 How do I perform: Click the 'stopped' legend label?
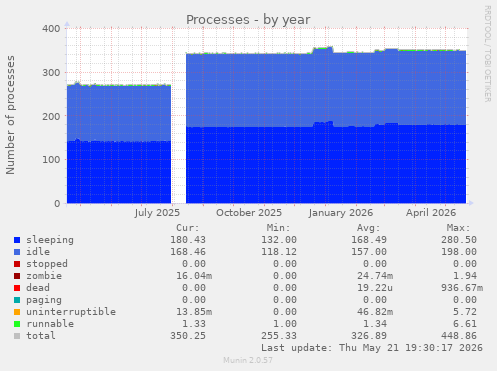coord(47,264)
